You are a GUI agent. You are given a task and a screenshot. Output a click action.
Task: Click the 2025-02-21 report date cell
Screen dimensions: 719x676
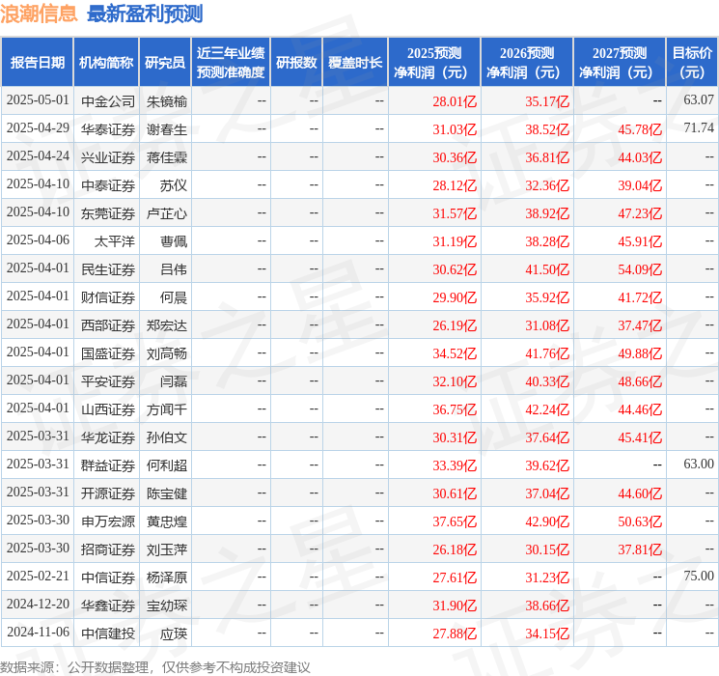(x=38, y=576)
